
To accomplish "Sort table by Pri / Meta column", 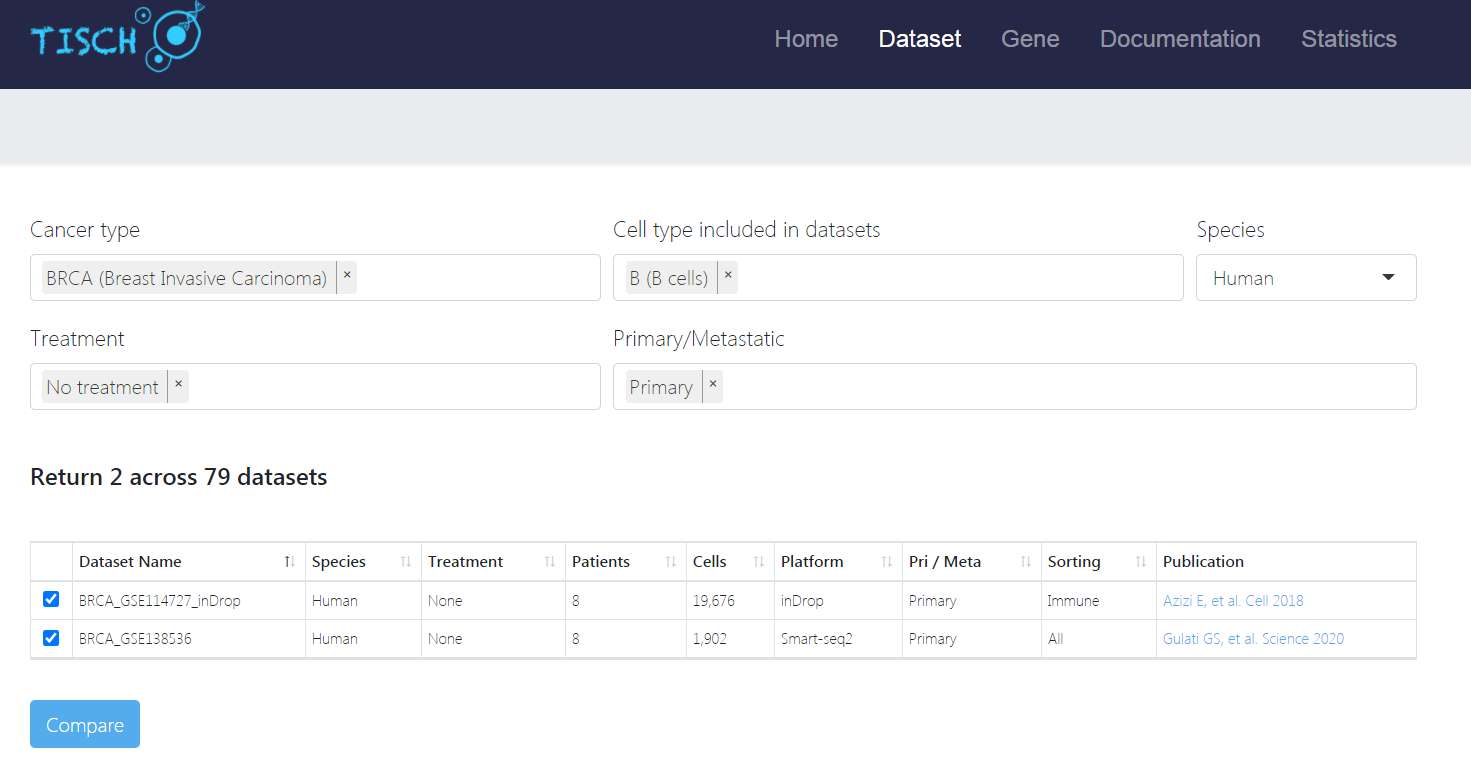I will click(x=972, y=562).
